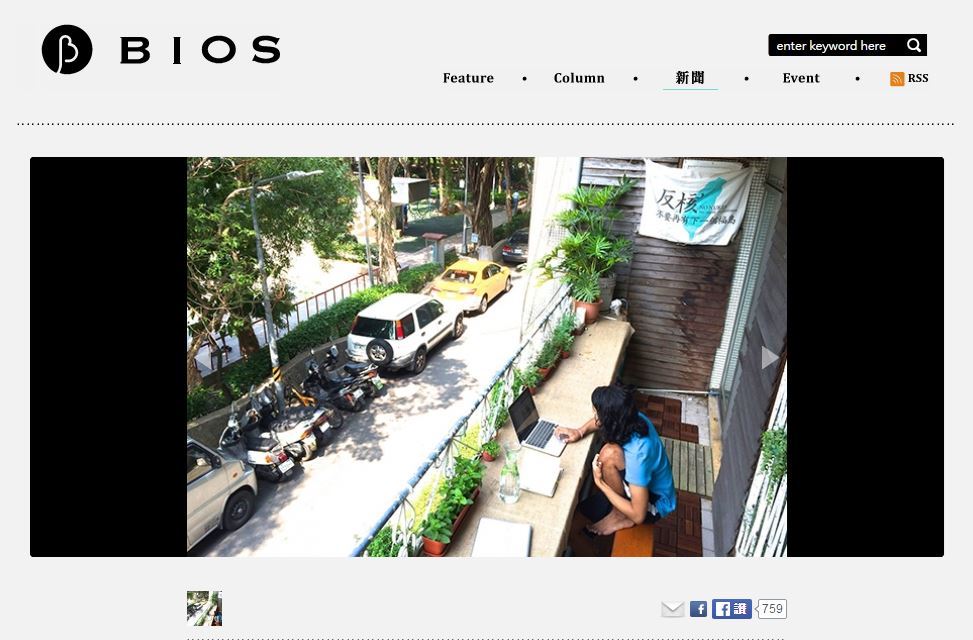Click the orange RSS feed icon

897,79
